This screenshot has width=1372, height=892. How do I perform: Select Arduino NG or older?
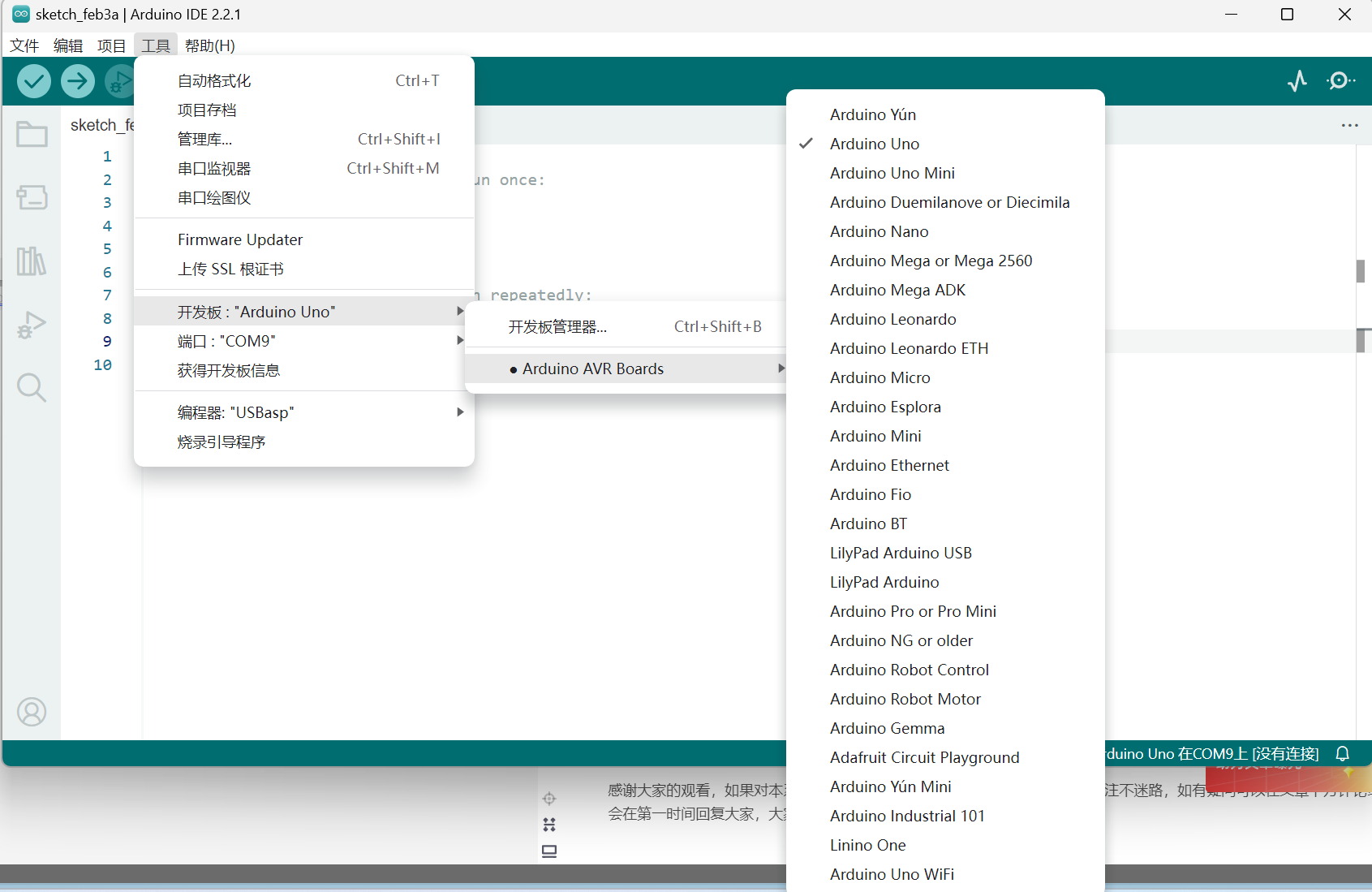point(945,640)
